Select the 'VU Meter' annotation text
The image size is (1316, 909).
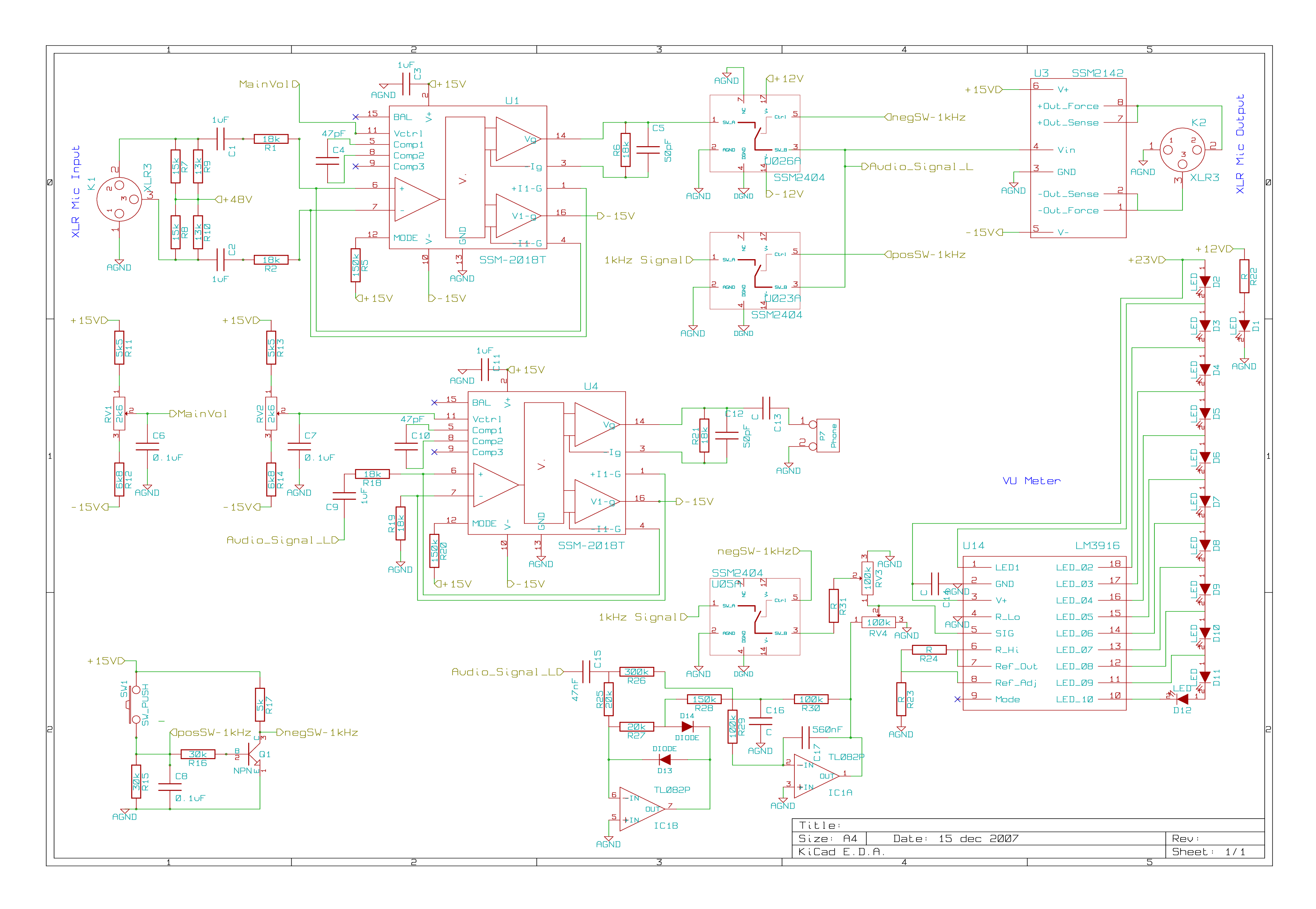click(1031, 481)
